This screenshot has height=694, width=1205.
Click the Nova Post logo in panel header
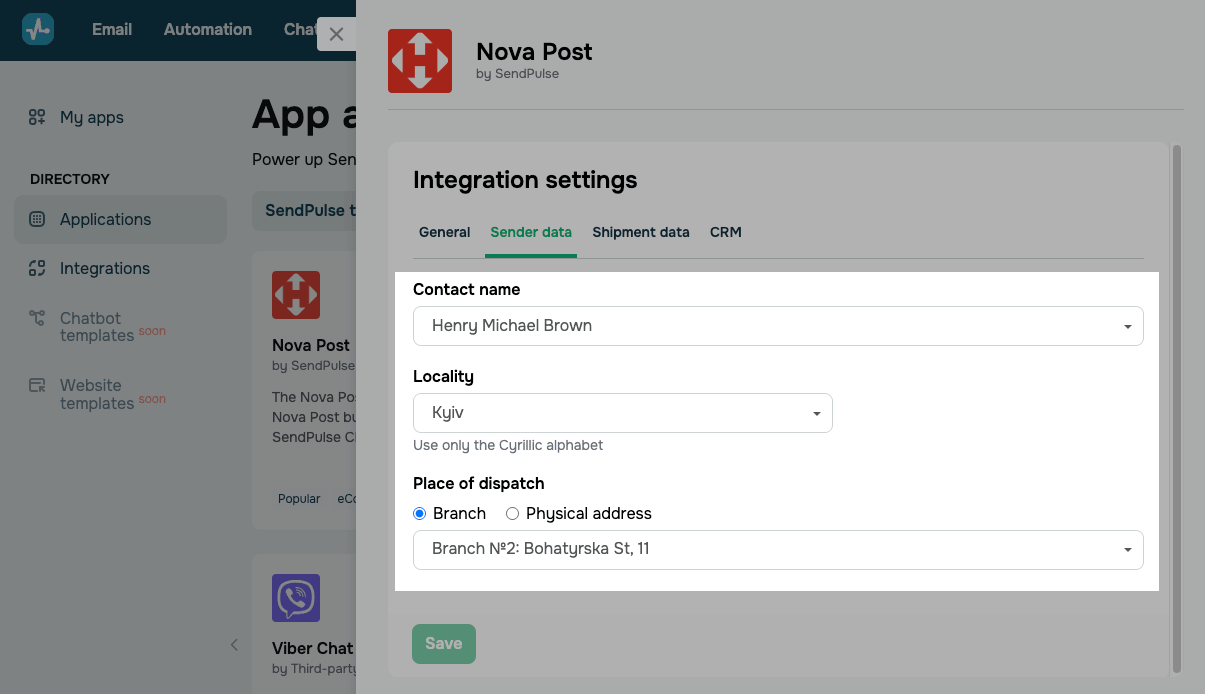pos(420,61)
